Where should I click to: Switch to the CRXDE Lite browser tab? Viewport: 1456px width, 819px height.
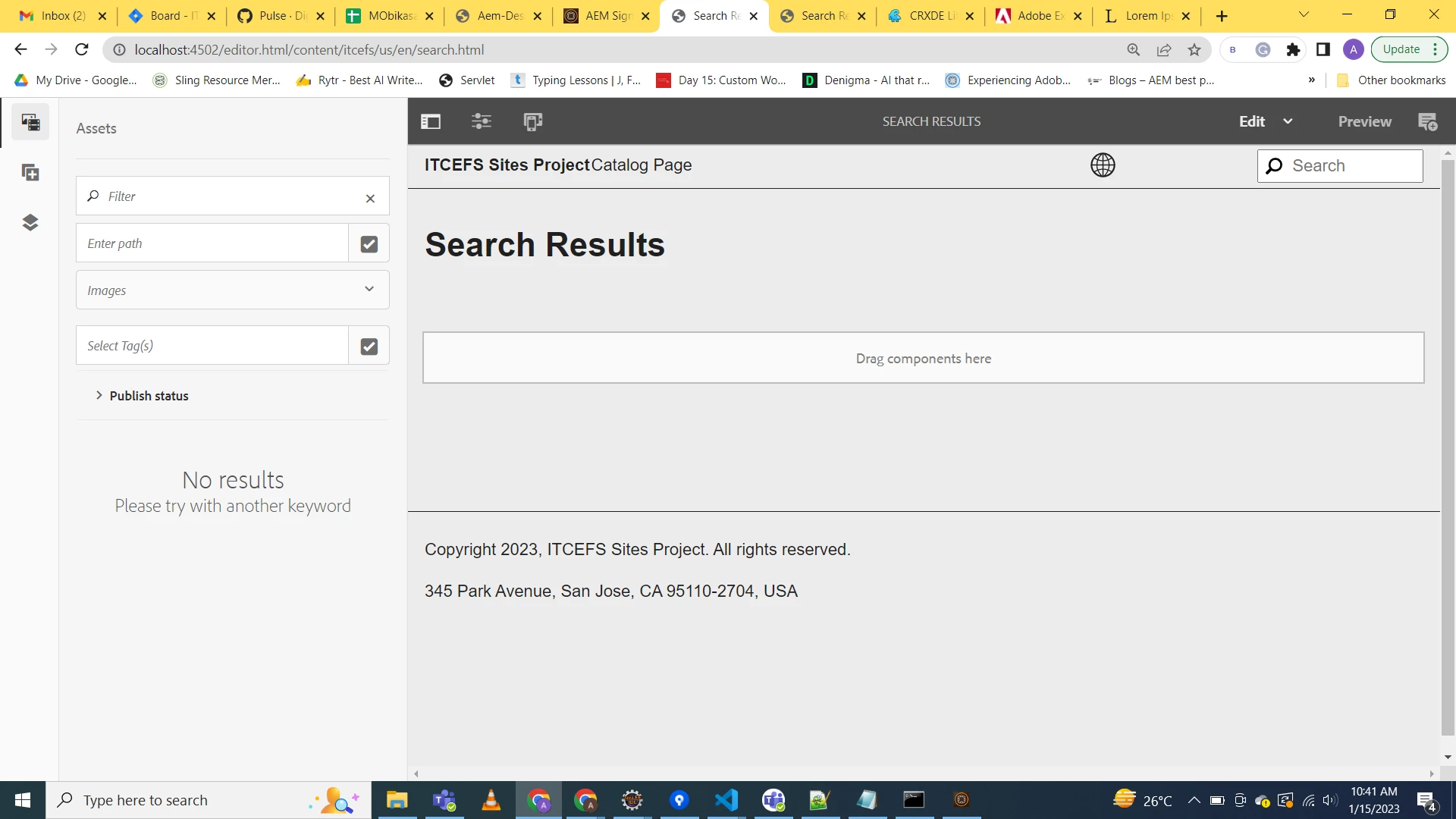925,15
